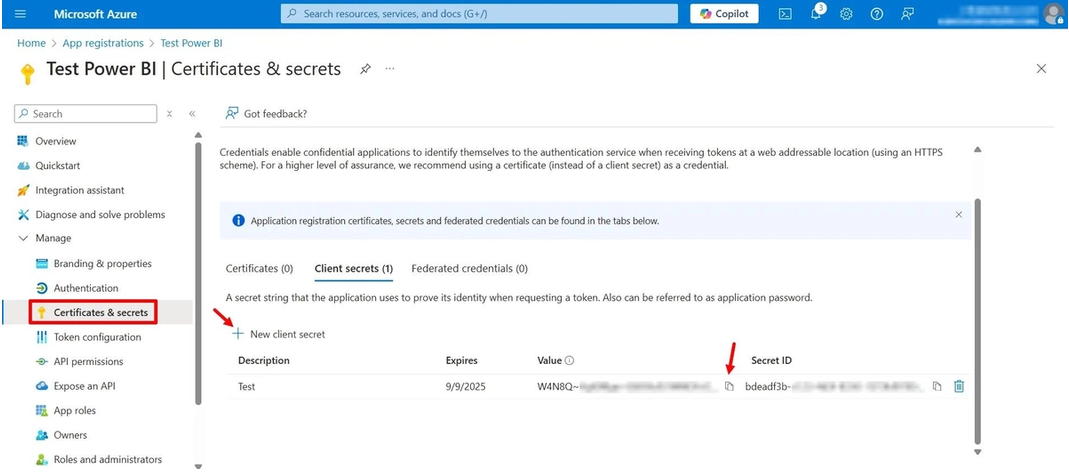Open the help question mark icon

[x=877, y=14]
